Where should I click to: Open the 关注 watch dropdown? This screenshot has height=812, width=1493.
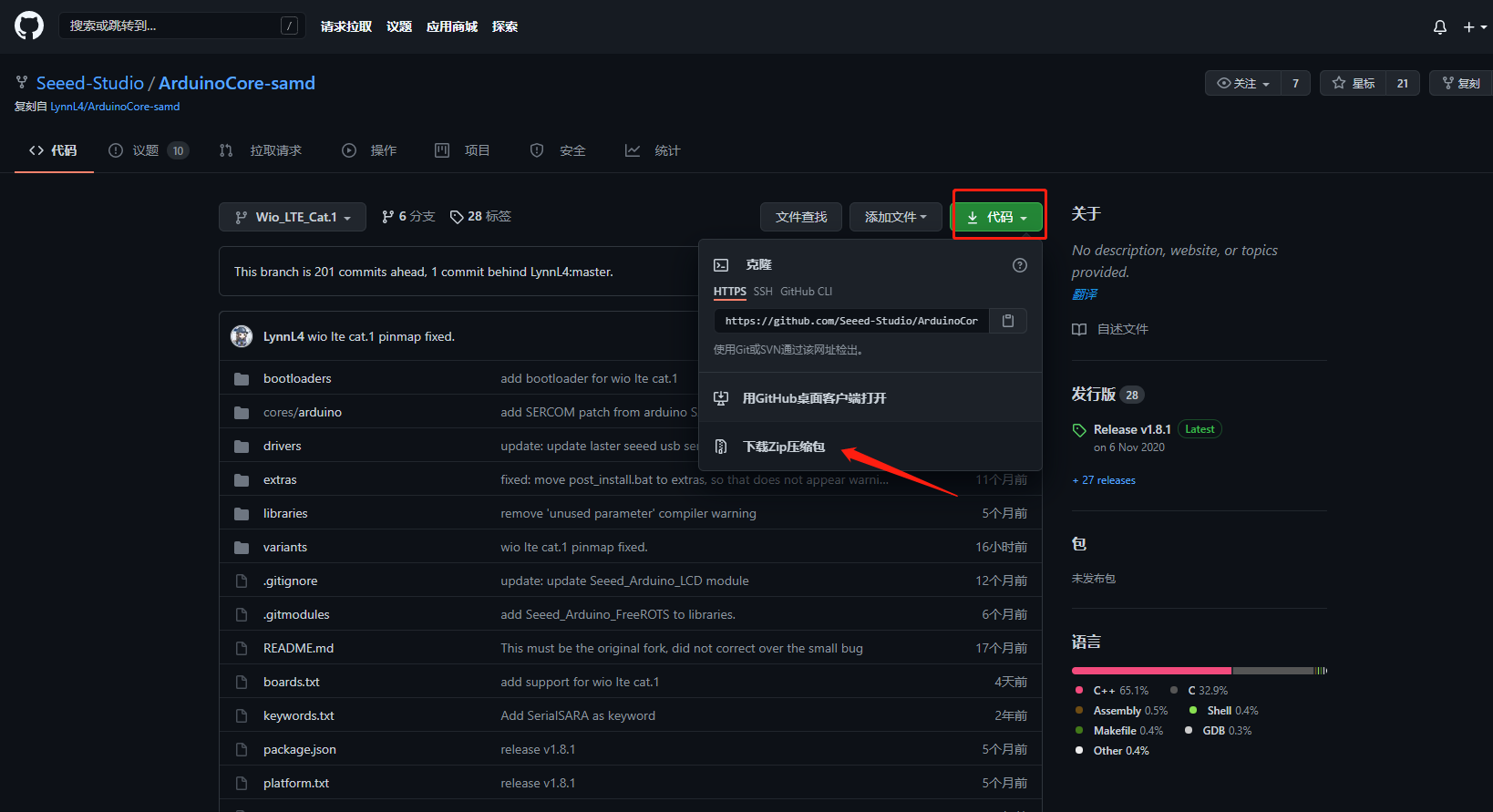(1242, 84)
